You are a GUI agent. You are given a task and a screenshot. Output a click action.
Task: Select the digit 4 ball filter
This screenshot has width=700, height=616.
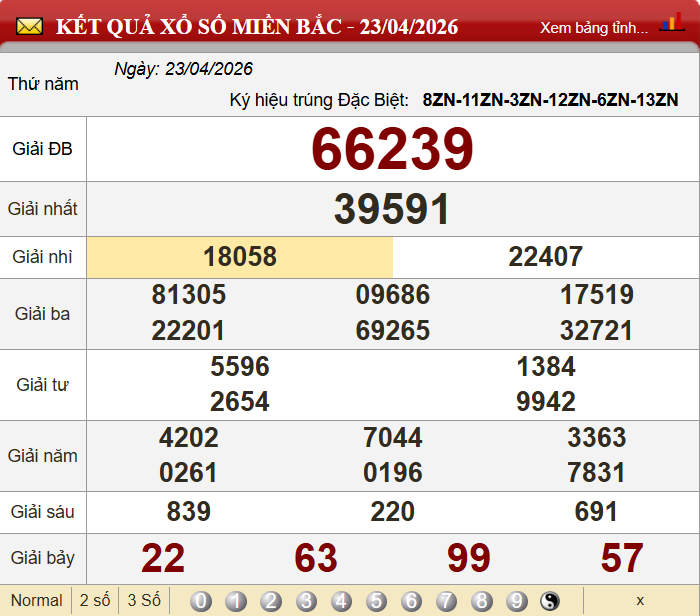(x=341, y=601)
